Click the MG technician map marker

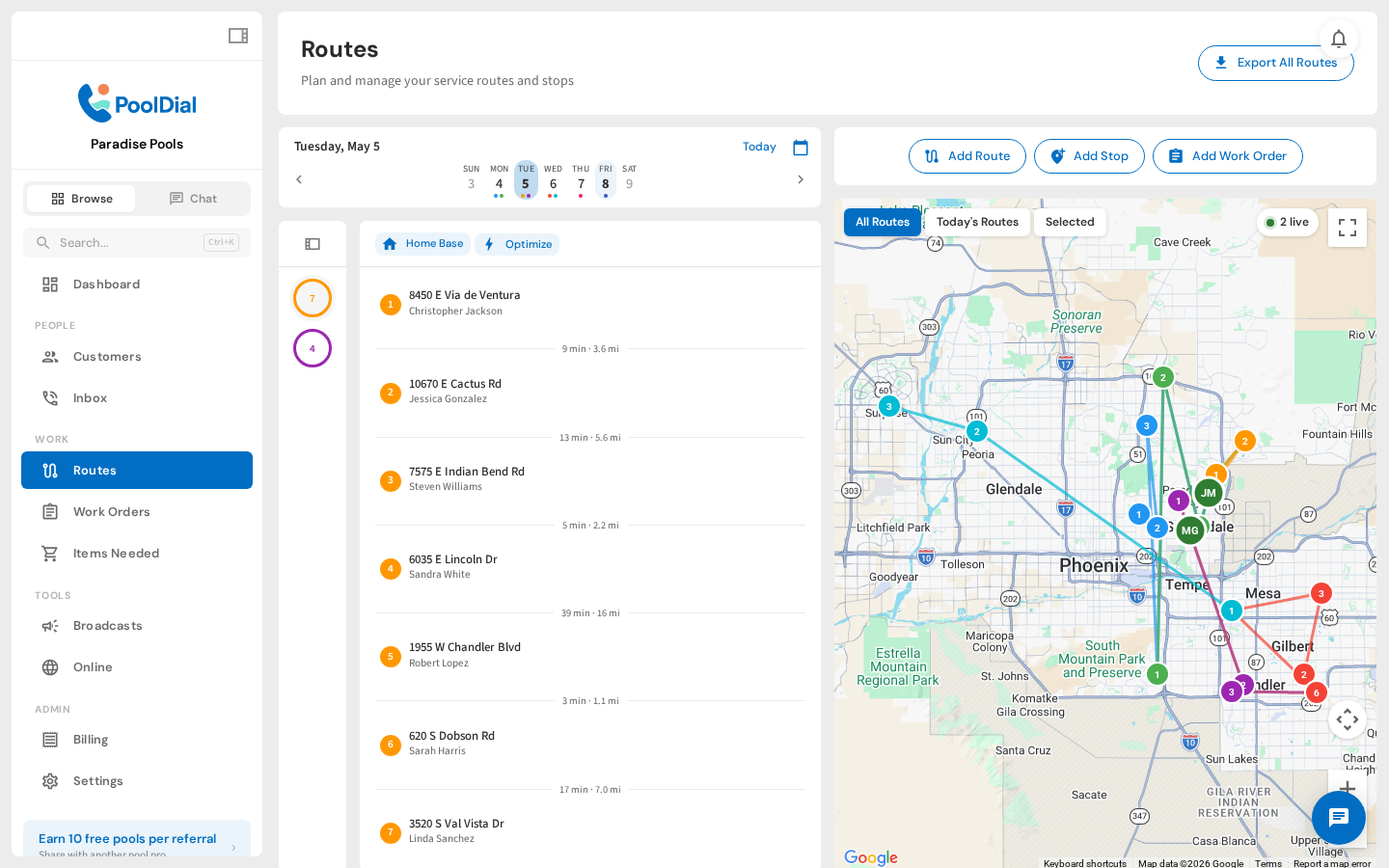1190,530
